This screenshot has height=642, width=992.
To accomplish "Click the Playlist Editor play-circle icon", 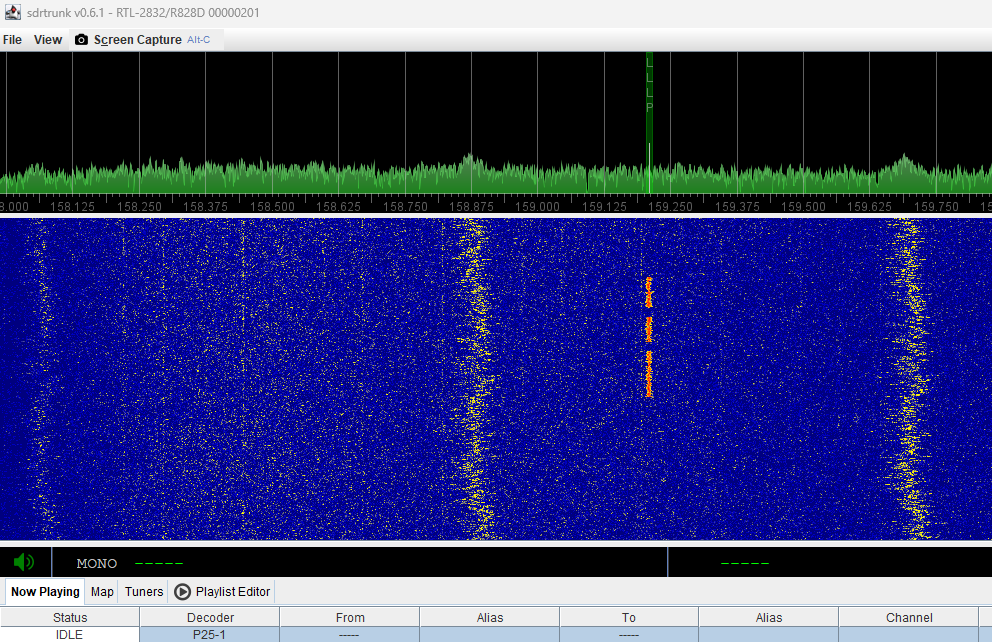I will [182, 591].
